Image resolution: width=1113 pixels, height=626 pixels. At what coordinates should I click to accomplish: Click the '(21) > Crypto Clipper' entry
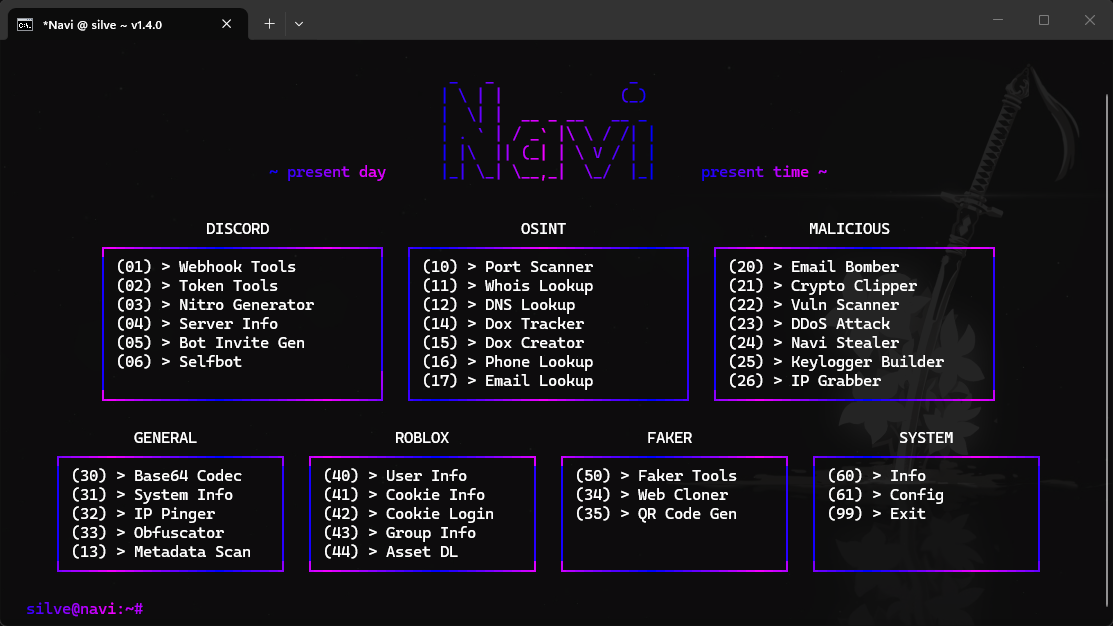pyautogui.click(x=823, y=286)
